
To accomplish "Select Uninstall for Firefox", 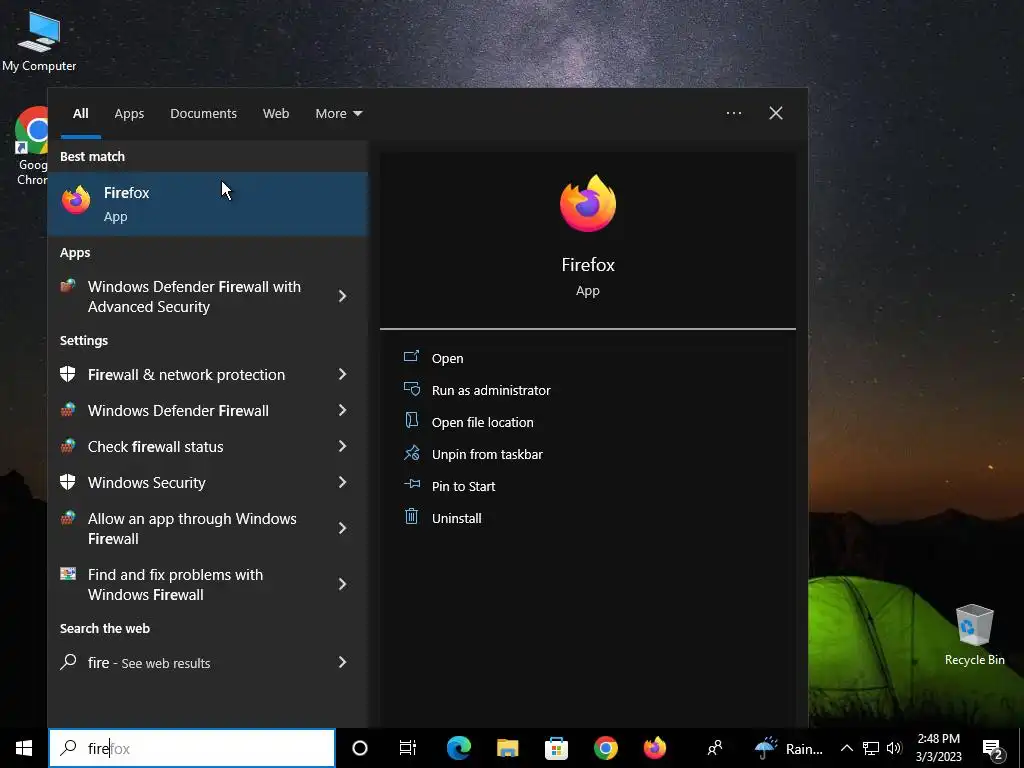I will coord(456,519).
